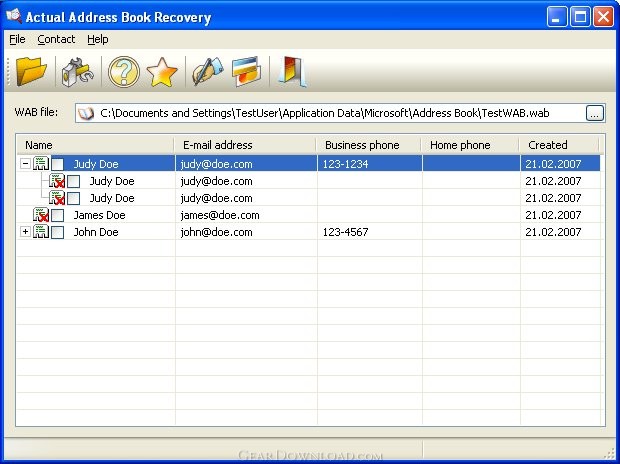Close the Address Book Recovery window
This screenshot has height=464, width=620.
point(603,17)
